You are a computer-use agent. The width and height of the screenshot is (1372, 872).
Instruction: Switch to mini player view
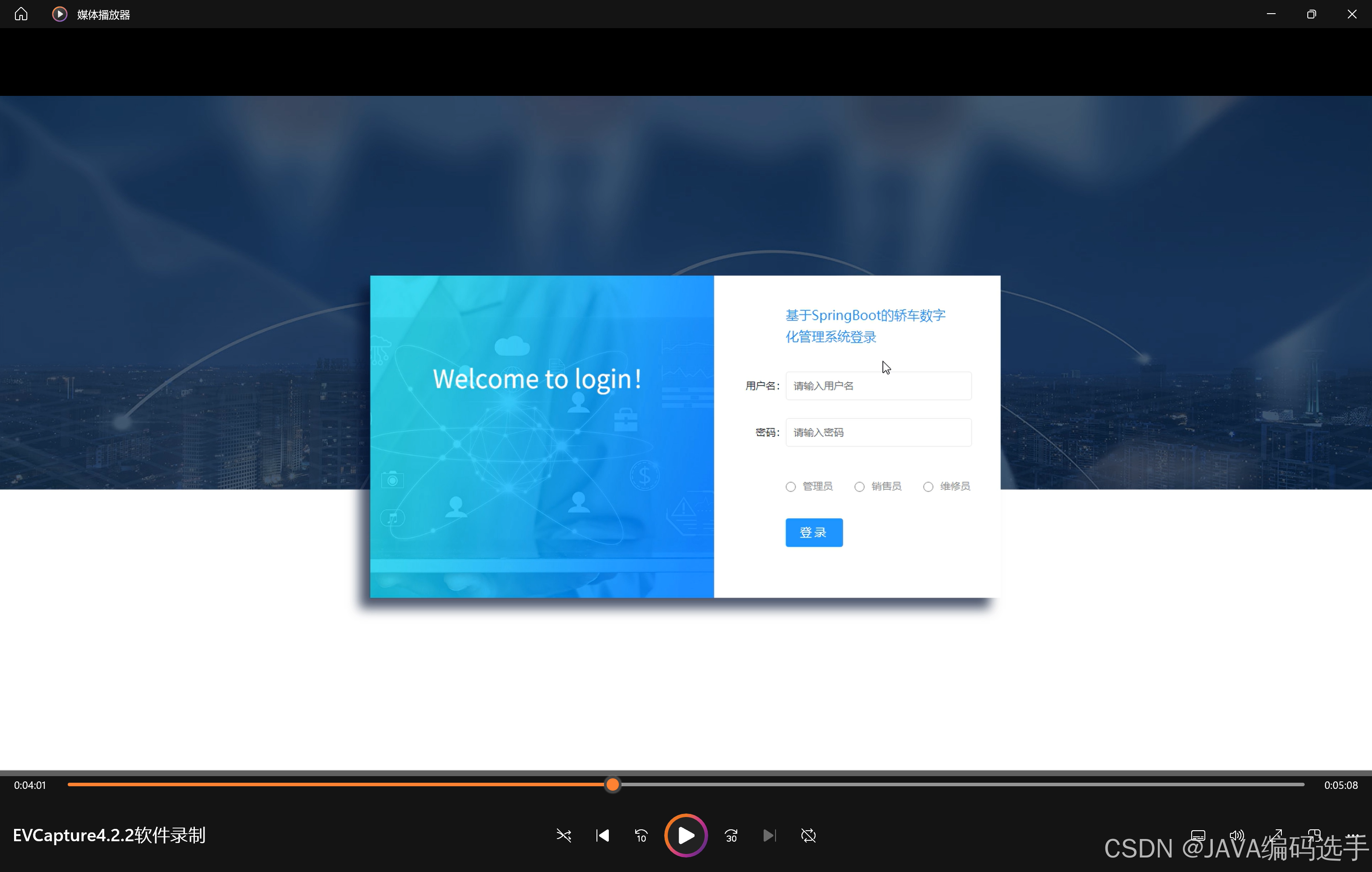[1314, 835]
